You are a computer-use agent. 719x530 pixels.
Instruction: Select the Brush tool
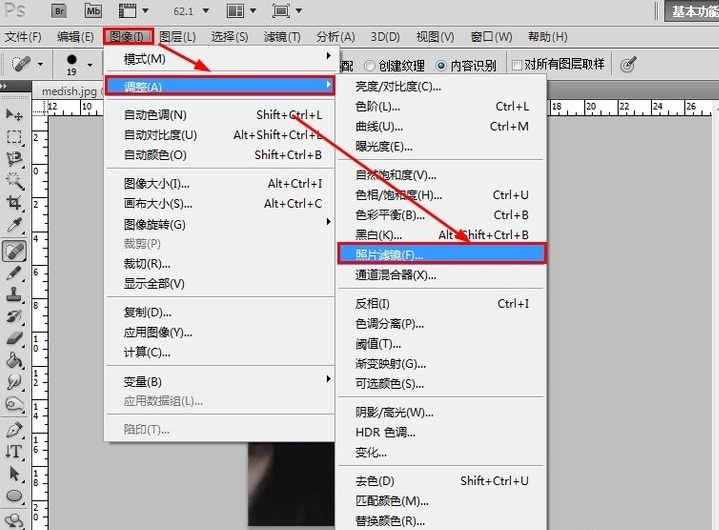tap(14, 273)
